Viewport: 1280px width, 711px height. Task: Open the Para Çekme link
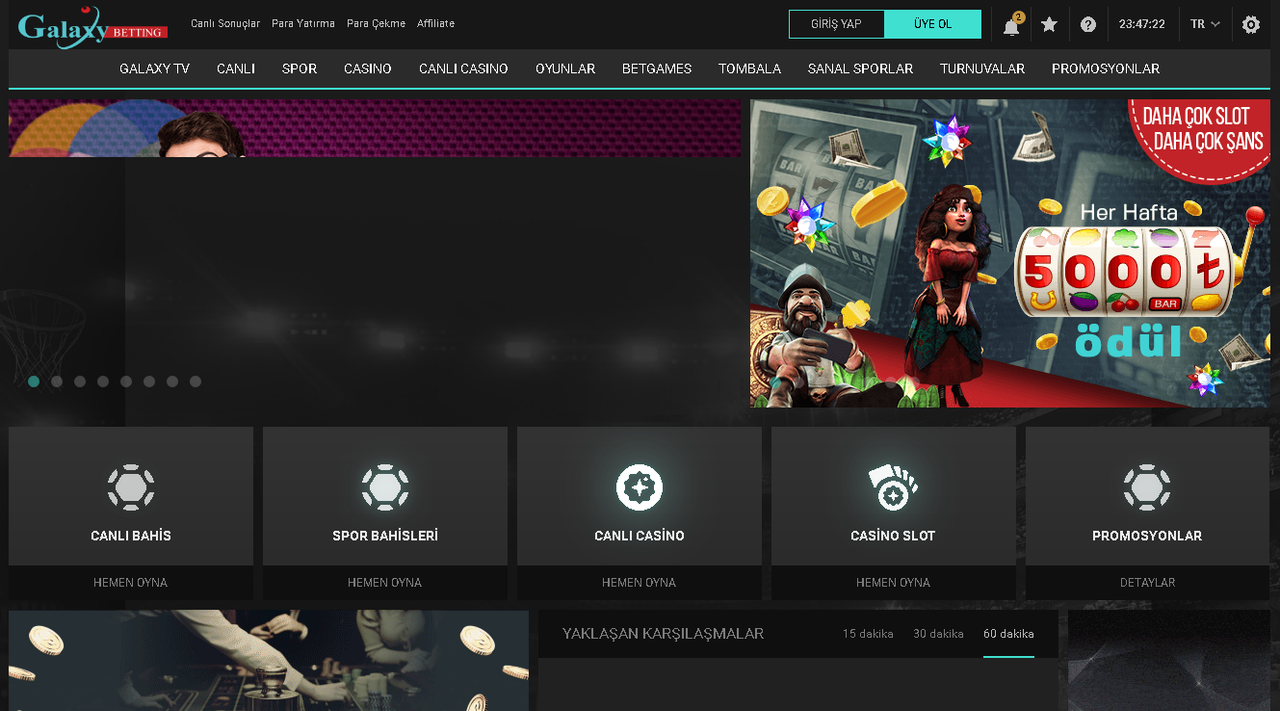coord(376,23)
